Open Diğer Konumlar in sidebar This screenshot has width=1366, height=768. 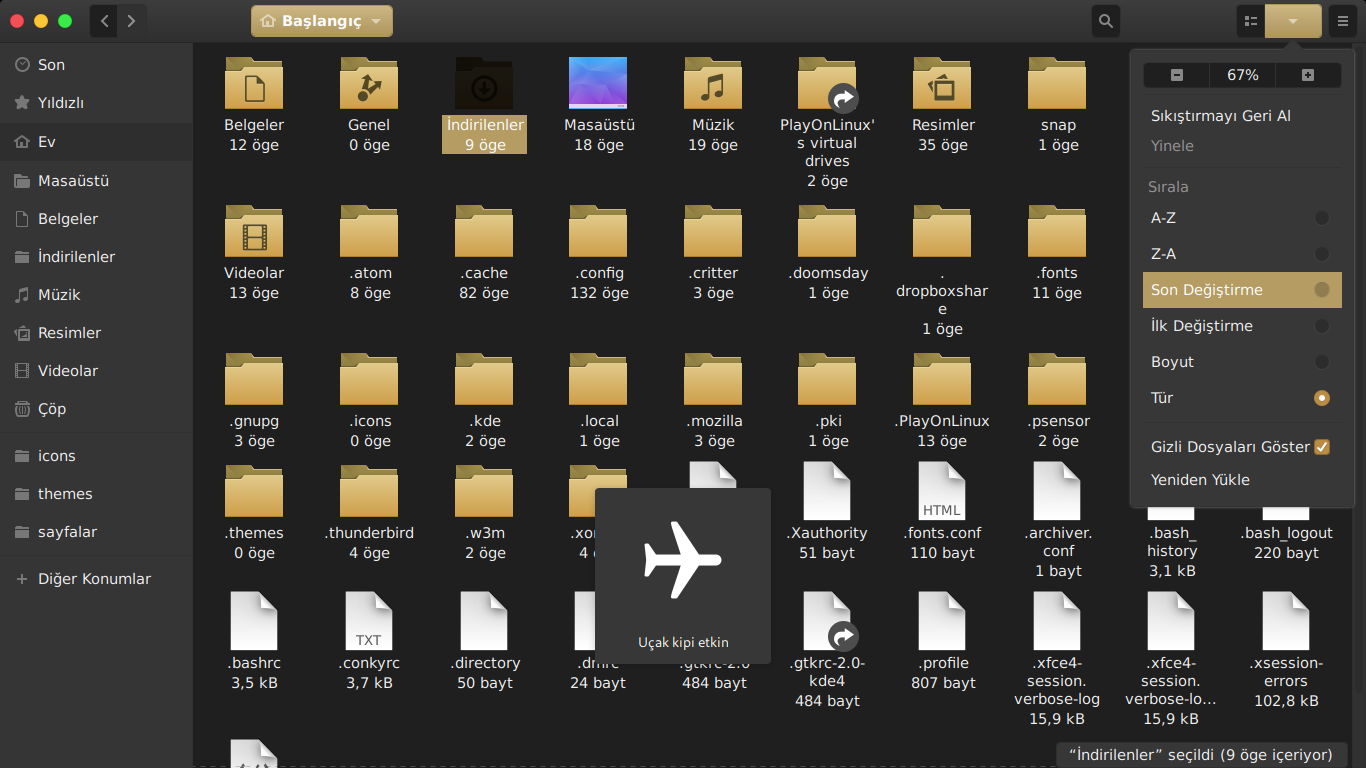coord(96,579)
